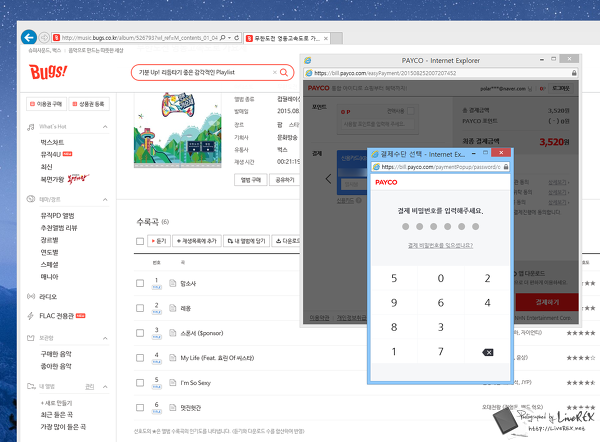Check the checkbox for track 1
600x442 pixels.
140,283
